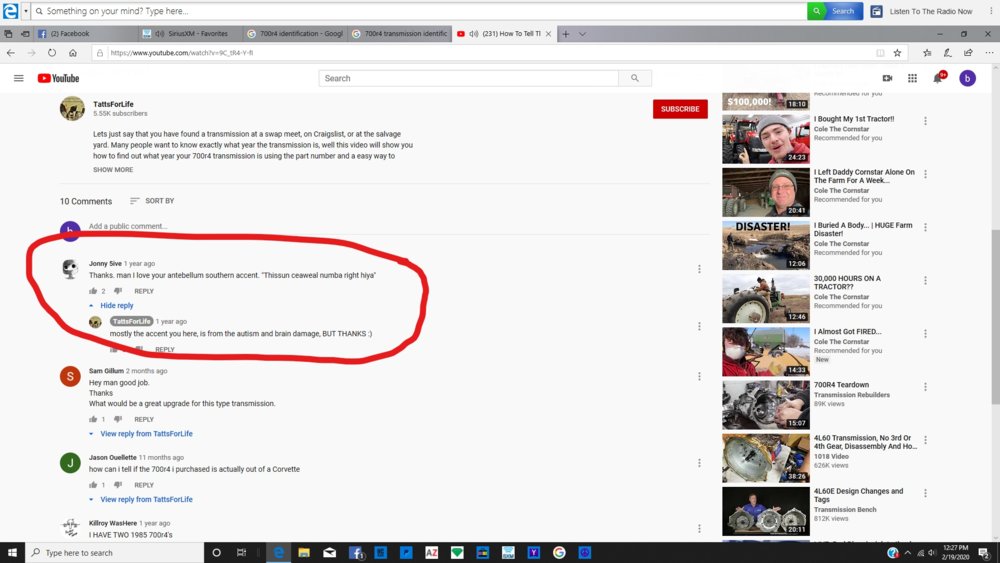
Task: Collapse replies with Hide reply
Action: point(116,306)
